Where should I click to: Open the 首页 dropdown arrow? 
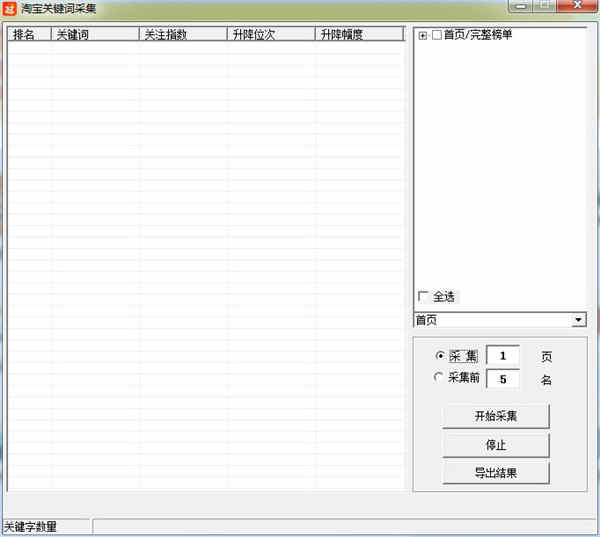coord(579,319)
